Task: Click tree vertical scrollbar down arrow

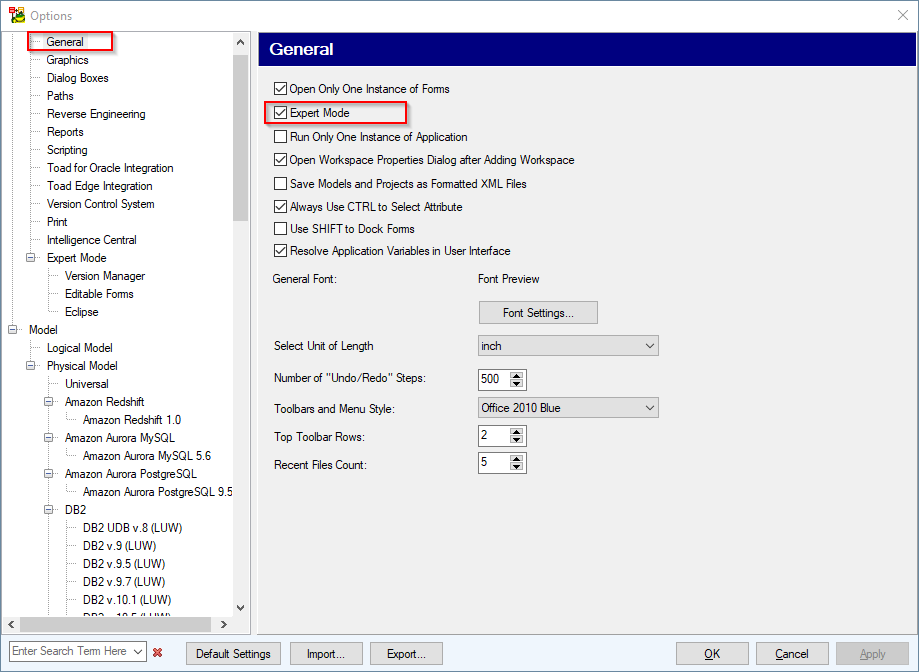Action: pos(240,608)
